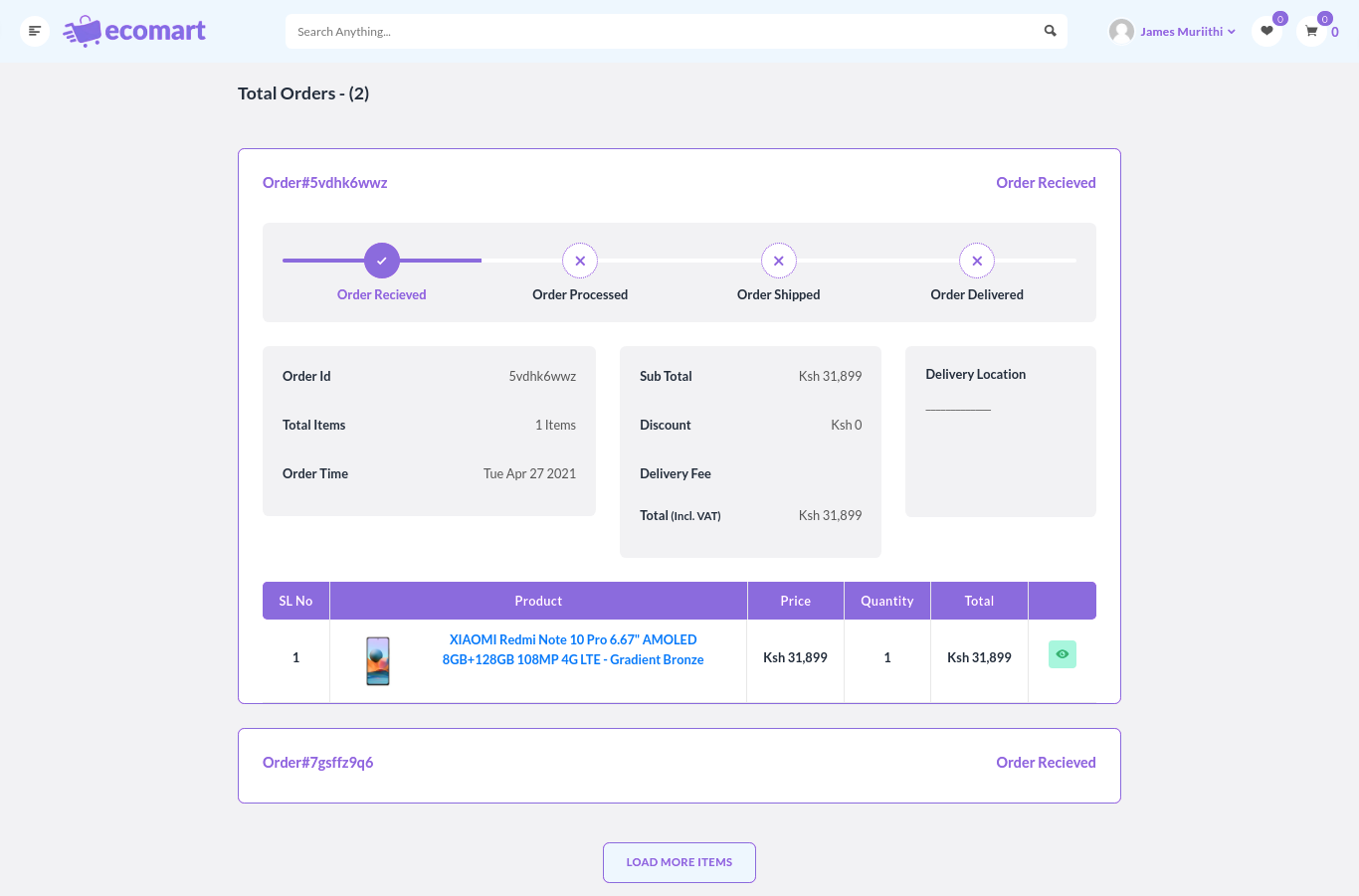Image resolution: width=1359 pixels, height=896 pixels.
Task: Click the Order Delivered step label
Action: [977, 294]
